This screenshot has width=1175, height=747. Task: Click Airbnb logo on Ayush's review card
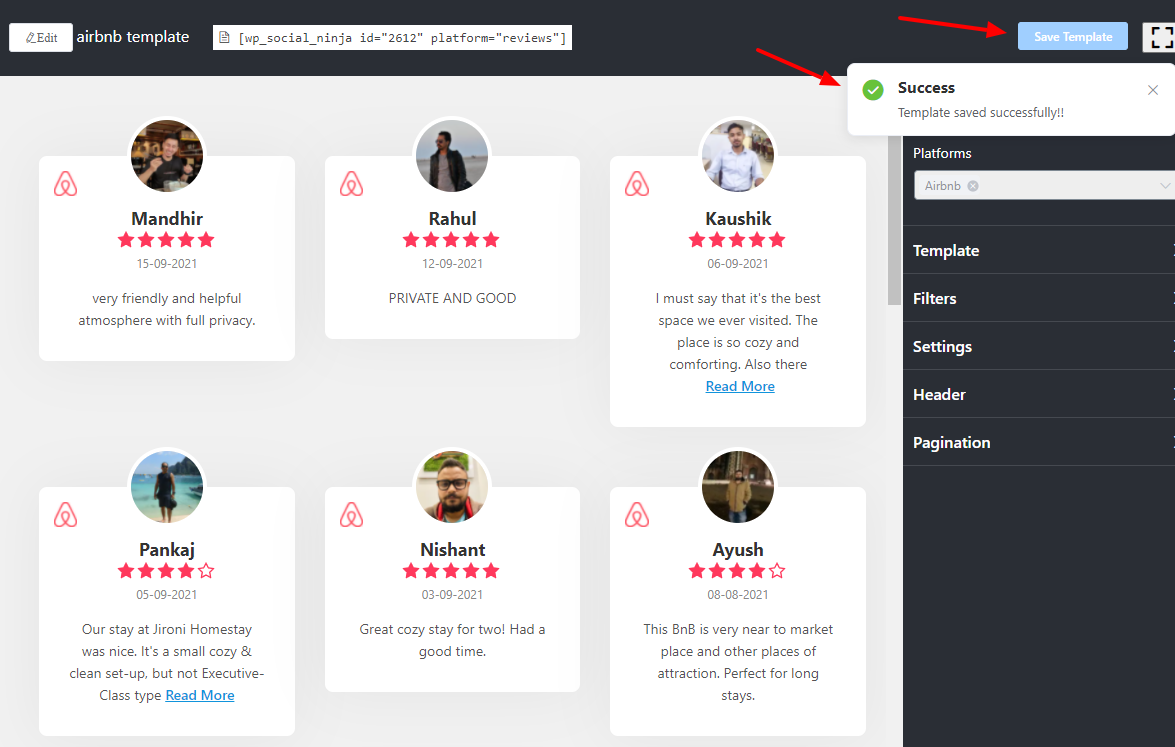tap(637, 515)
